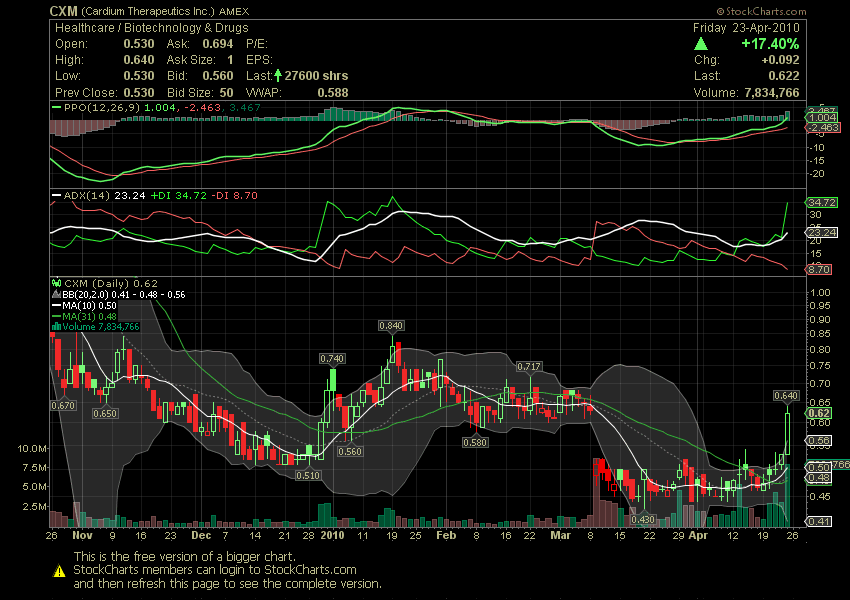
Task: Click the 0.41 lower band axis tag
Action: [x=819, y=521]
